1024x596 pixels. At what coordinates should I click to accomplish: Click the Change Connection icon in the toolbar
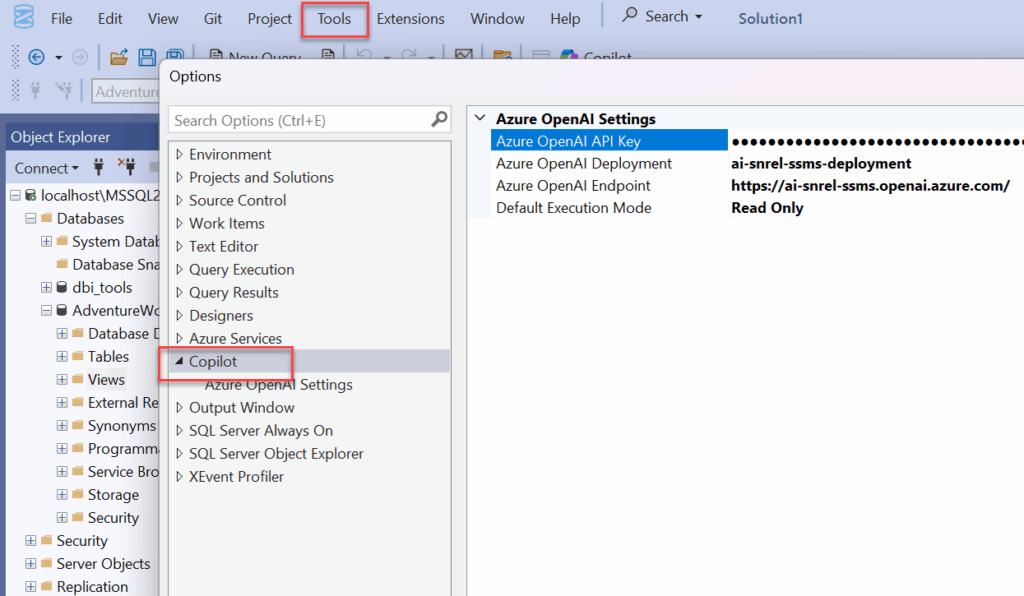coord(64,90)
